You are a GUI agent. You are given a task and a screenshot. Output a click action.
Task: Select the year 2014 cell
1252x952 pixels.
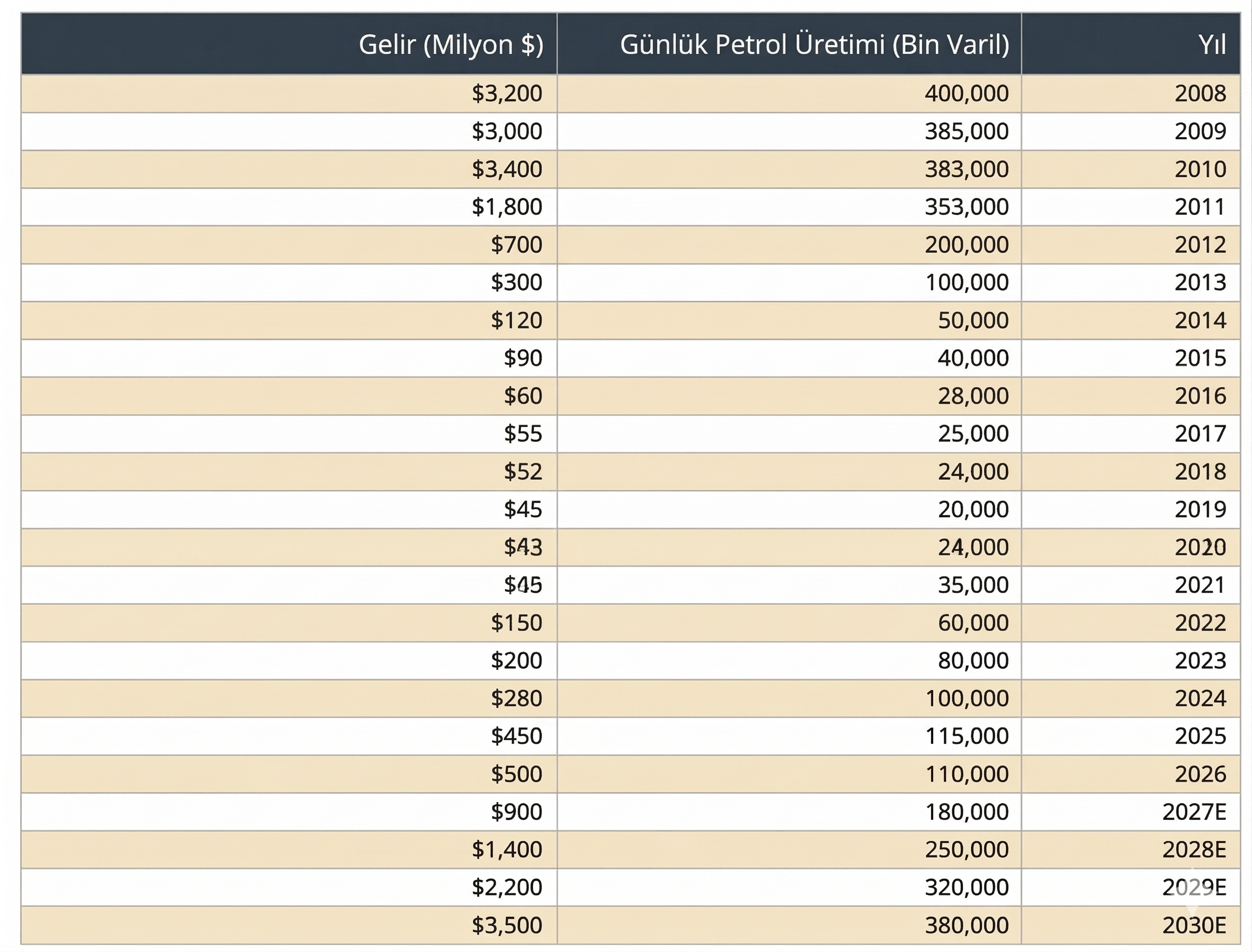[x=1200, y=320]
